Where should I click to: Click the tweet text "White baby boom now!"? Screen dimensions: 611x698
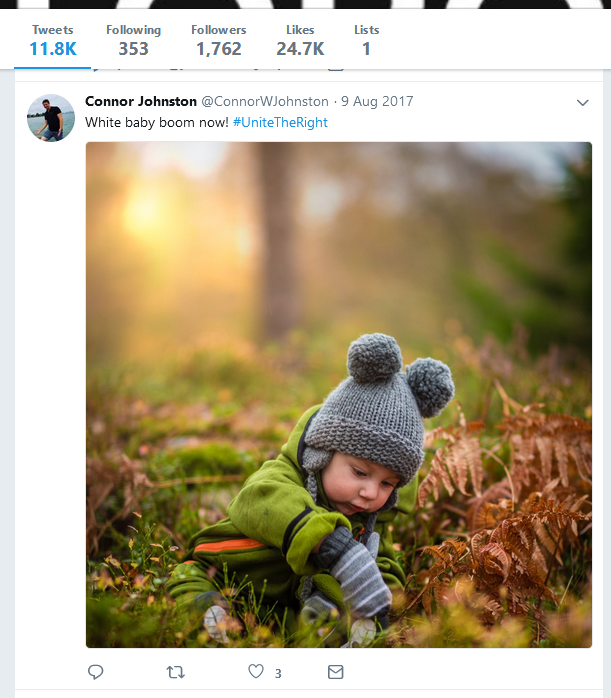pos(157,122)
